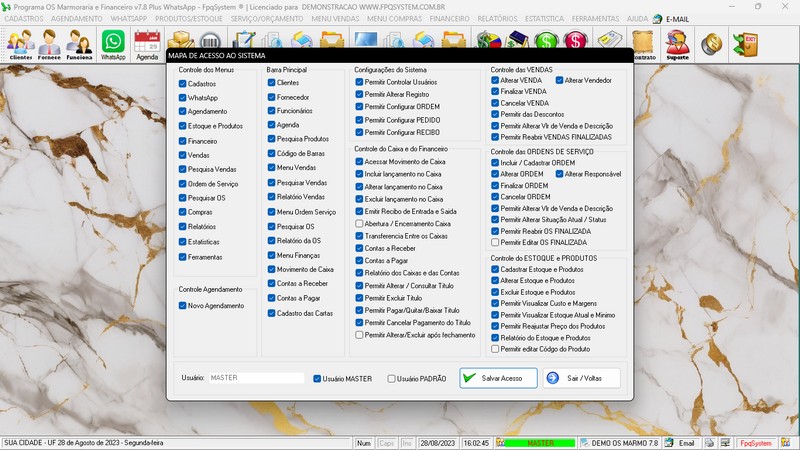800x450 pixels.
Task: Toggle the Cadastro das Cartas checkbox
Action: click(x=271, y=313)
